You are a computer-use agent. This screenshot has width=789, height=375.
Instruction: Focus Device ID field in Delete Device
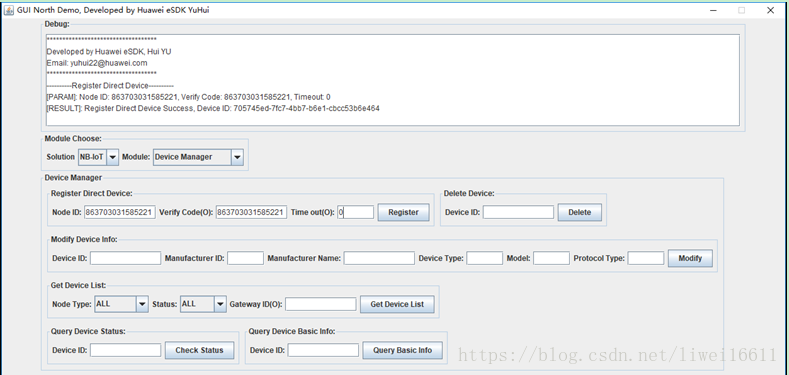[518, 212]
